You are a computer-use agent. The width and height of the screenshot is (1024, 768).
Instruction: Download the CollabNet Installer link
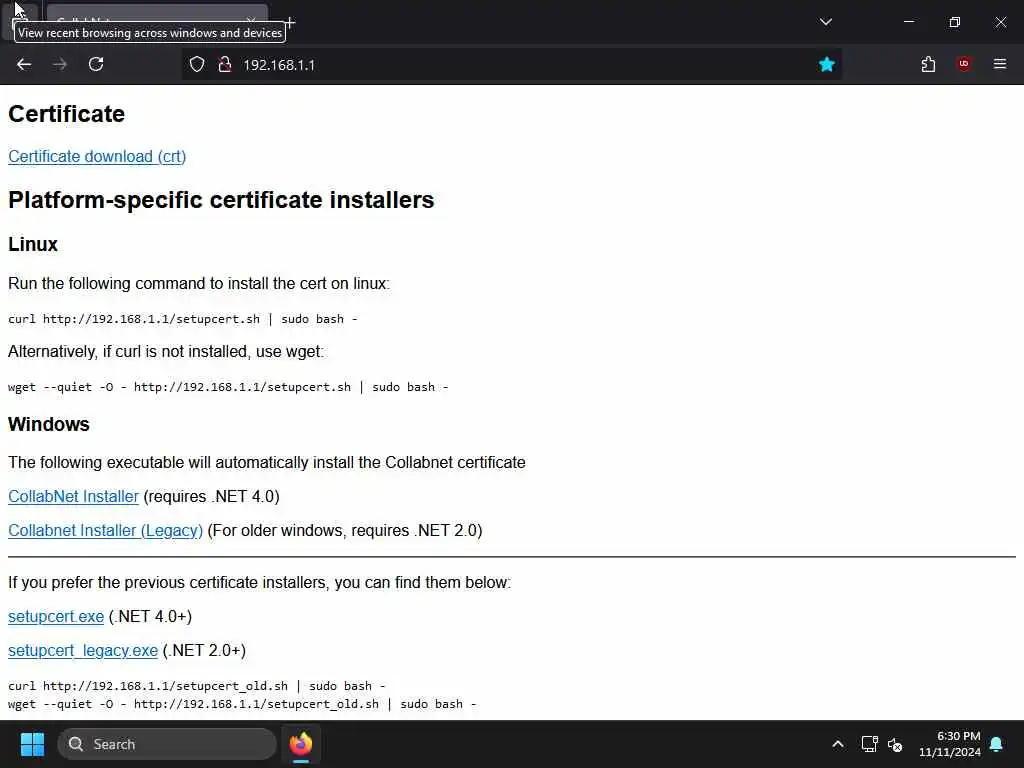tap(73, 496)
